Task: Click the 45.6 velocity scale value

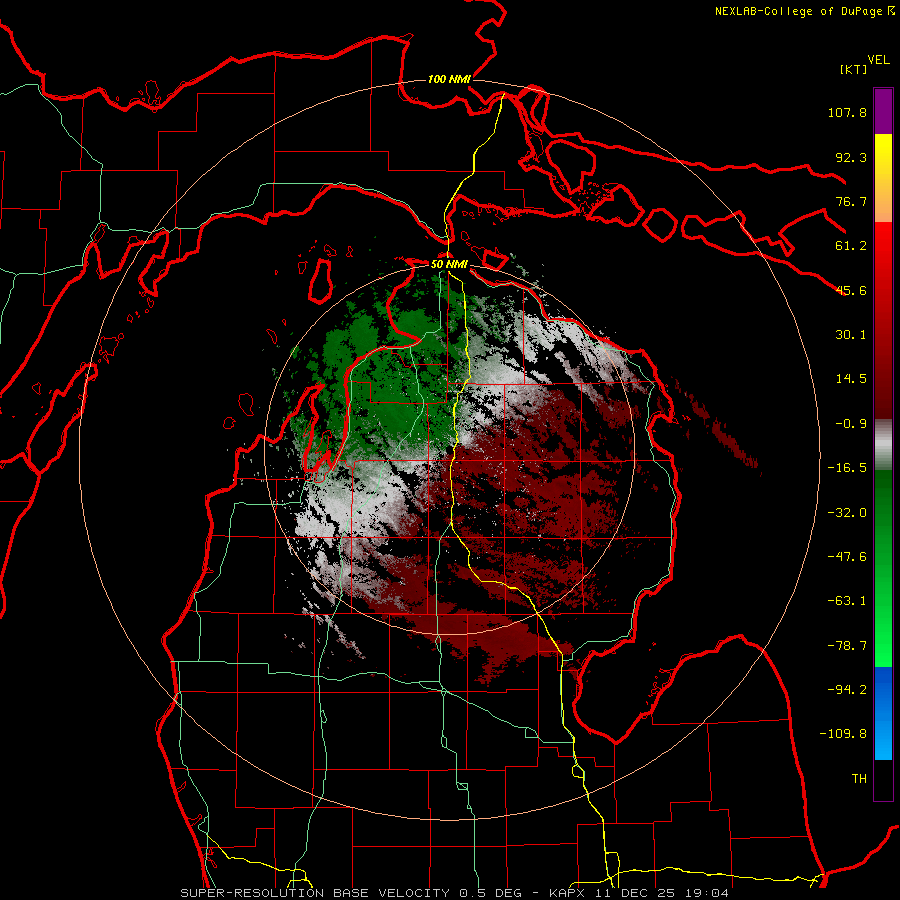Action: [x=851, y=290]
